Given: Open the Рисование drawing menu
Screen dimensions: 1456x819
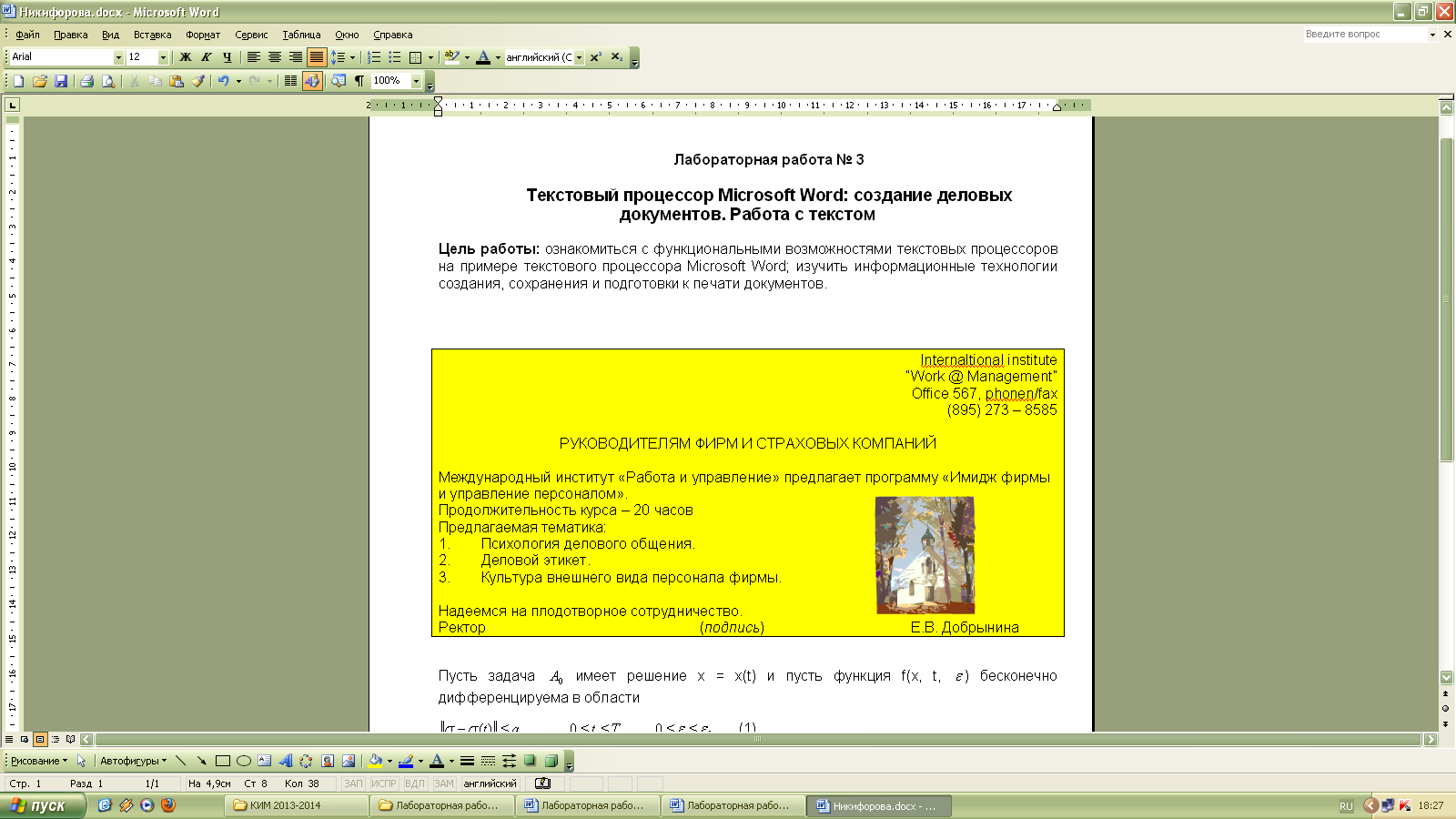Looking at the screenshot, I should [39, 761].
